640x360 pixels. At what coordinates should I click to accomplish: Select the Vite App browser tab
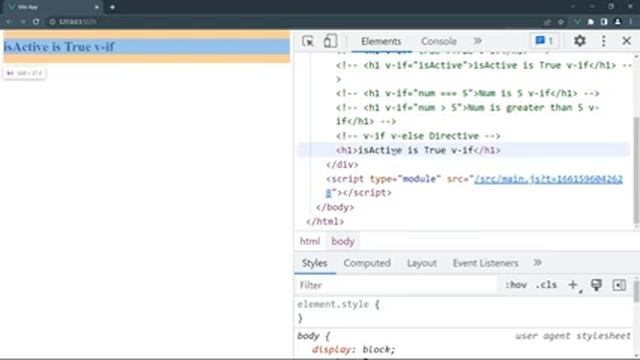pyautogui.click(x=53, y=7)
